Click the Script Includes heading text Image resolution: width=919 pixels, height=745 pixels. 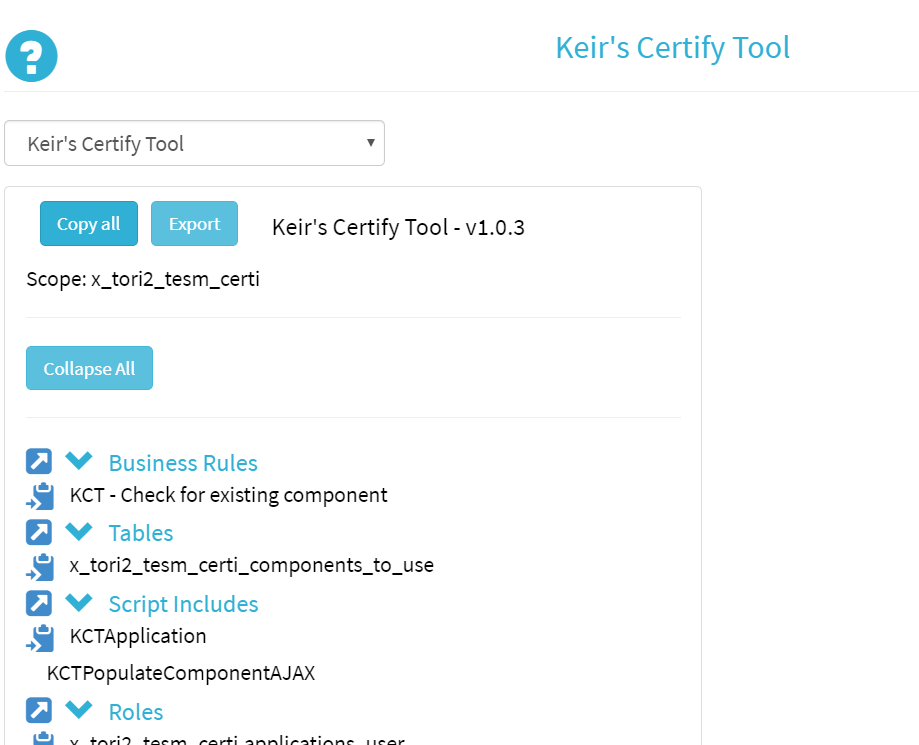[x=183, y=604]
